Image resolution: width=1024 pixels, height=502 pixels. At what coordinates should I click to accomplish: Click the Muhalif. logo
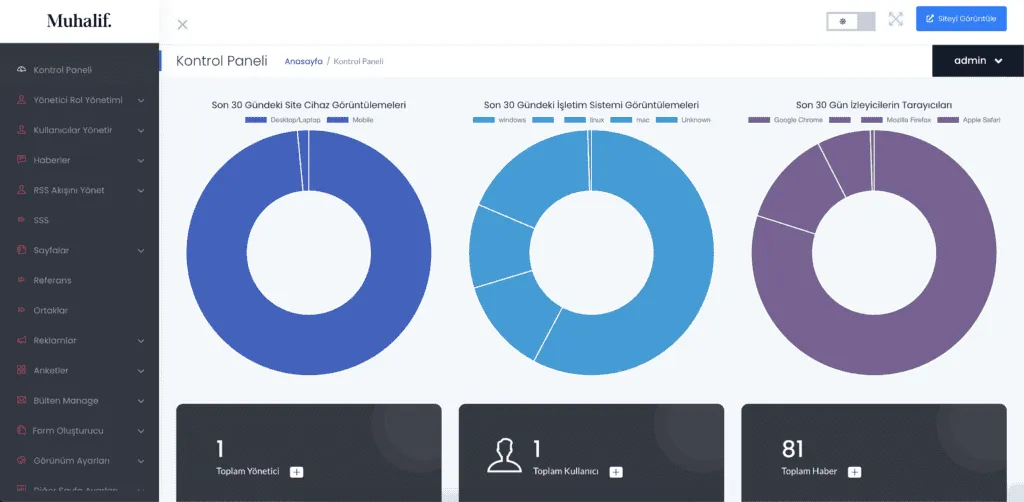[x=79, y=20]
